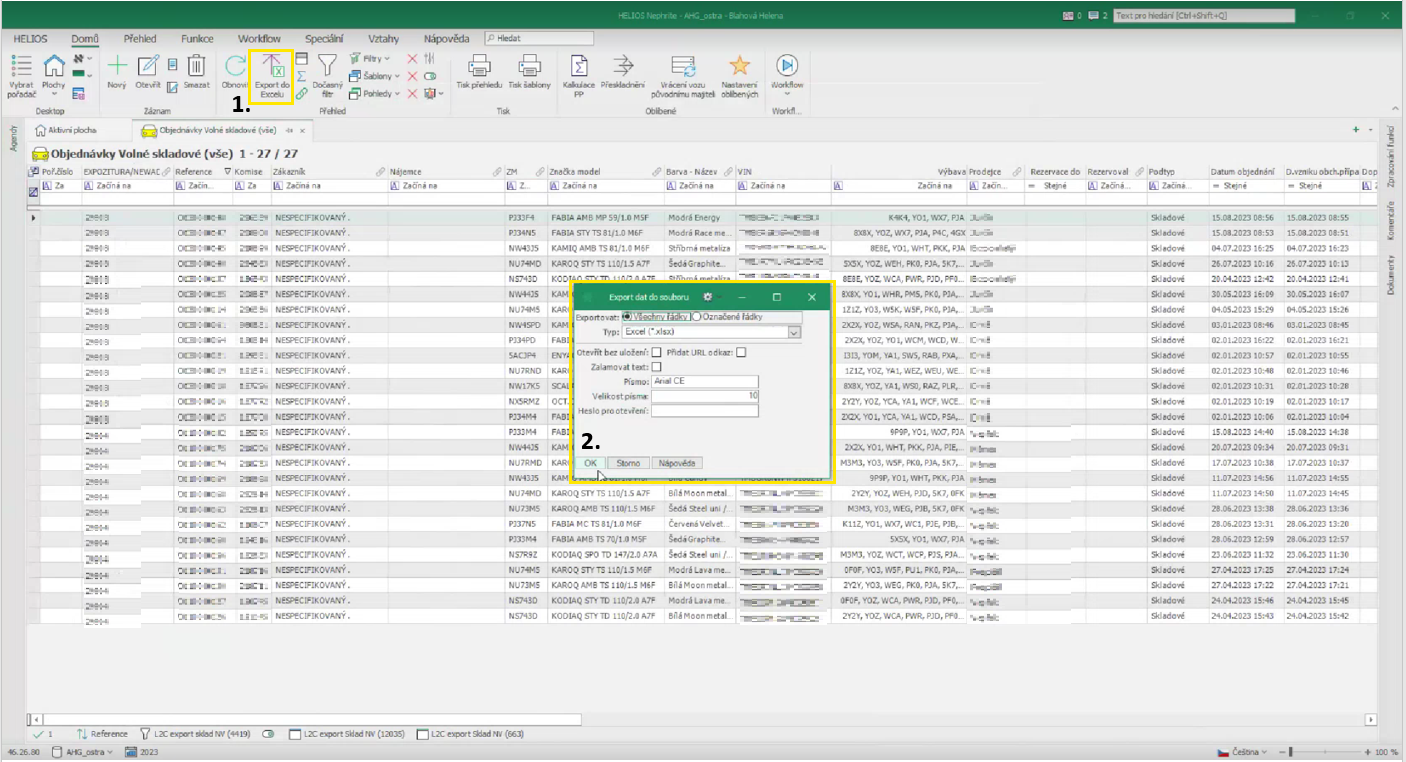Screen dimensions: 1406x762
Task: Click the Heslo pro otevření password field
Action: pyautogui.click(x=704, y=411)
